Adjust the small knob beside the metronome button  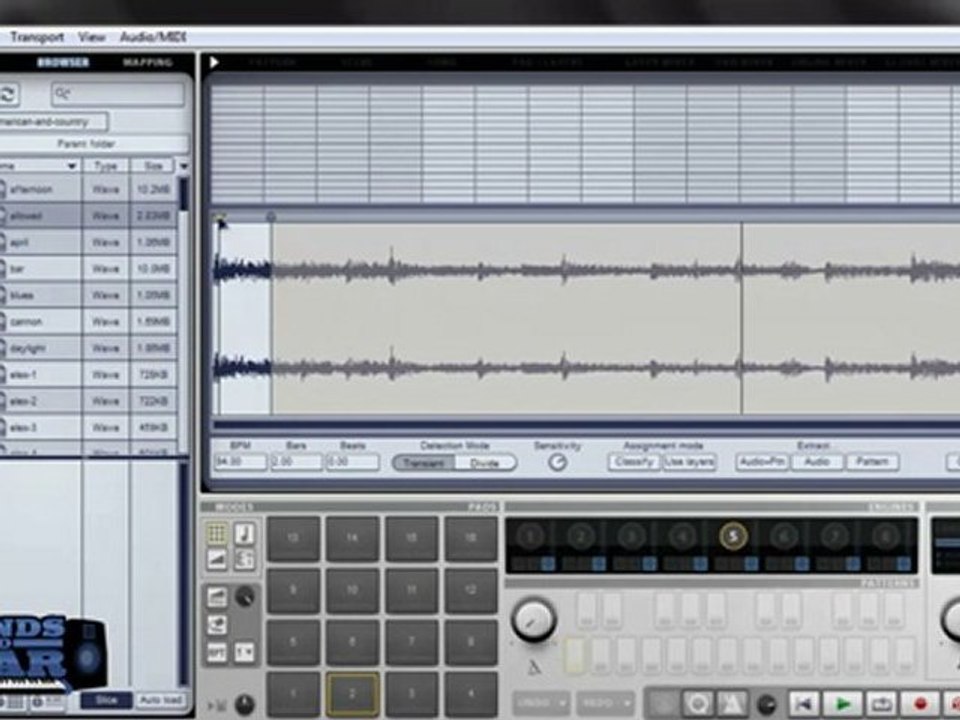pos(767,704)
